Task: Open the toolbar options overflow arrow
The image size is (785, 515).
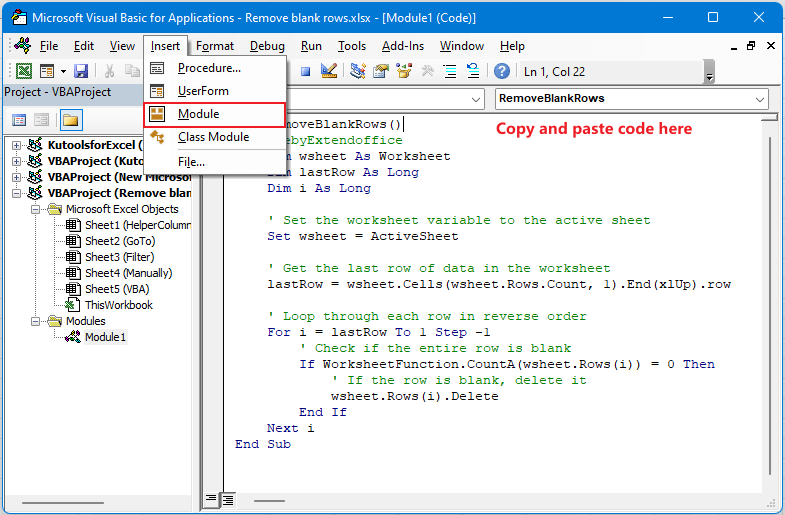Action: 709,72
